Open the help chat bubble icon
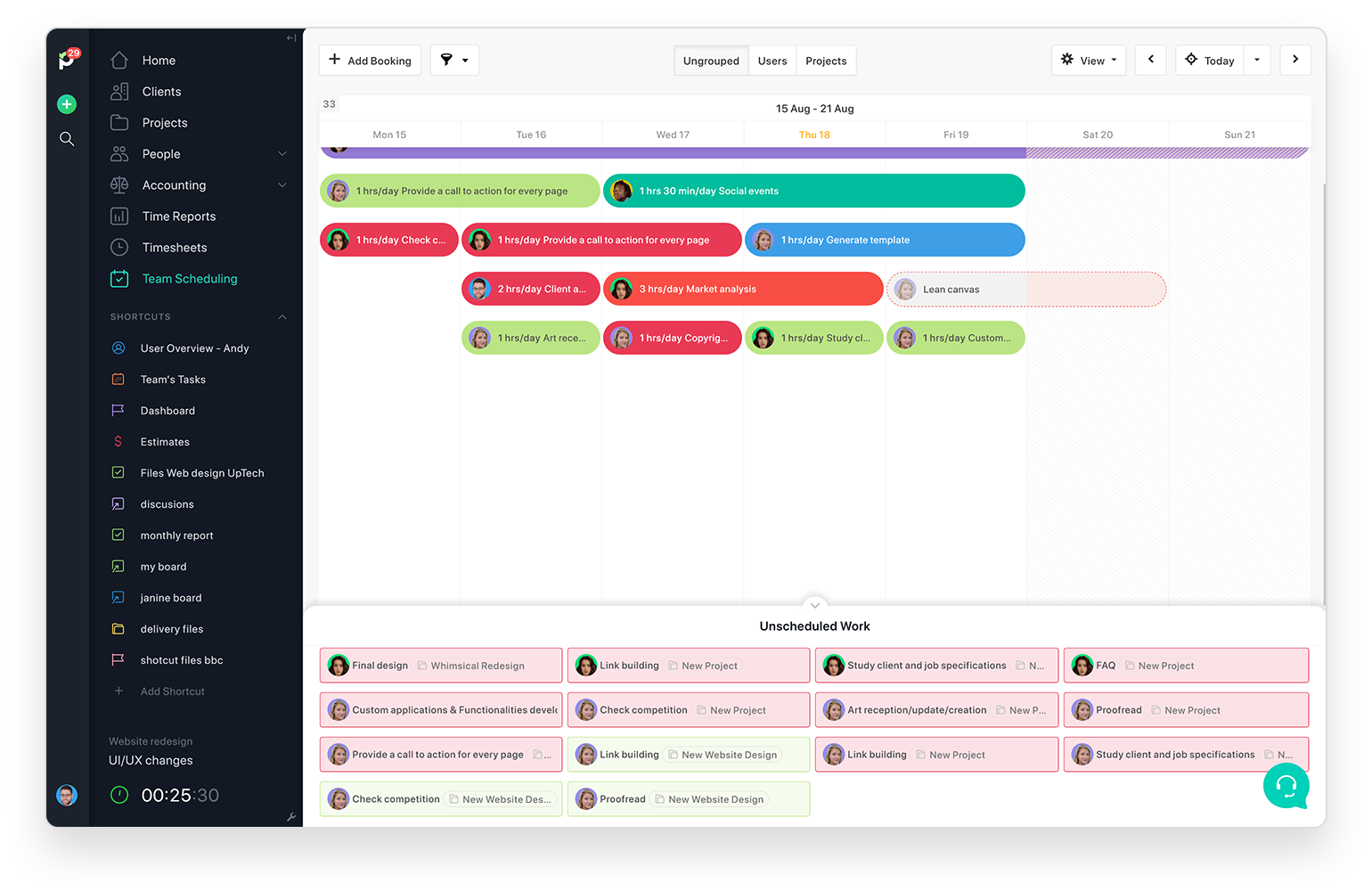The width and height of the screenshot is (1372, 891). click(1286, 787)
